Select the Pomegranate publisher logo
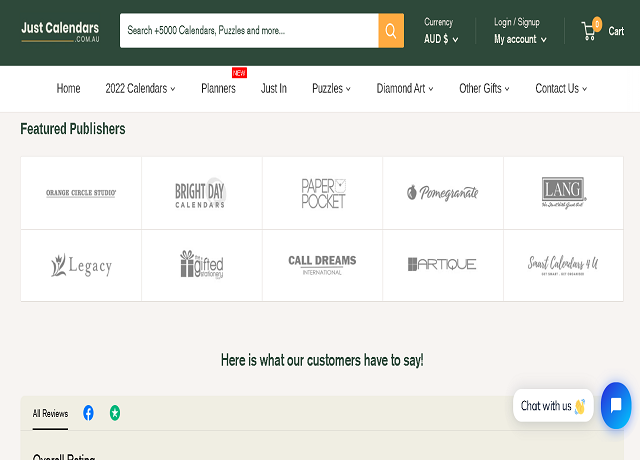Image resolution: width=640 pixels, height=460 pixels. pyautogui.click(x=442, y=192)
